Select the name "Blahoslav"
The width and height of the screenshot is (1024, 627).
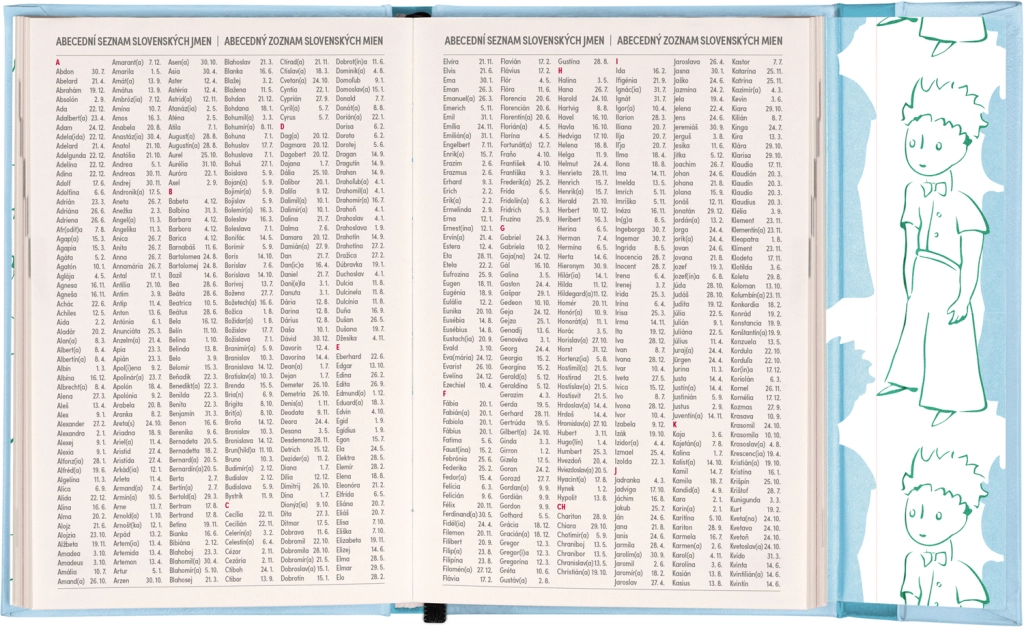[x=238, y=62]
